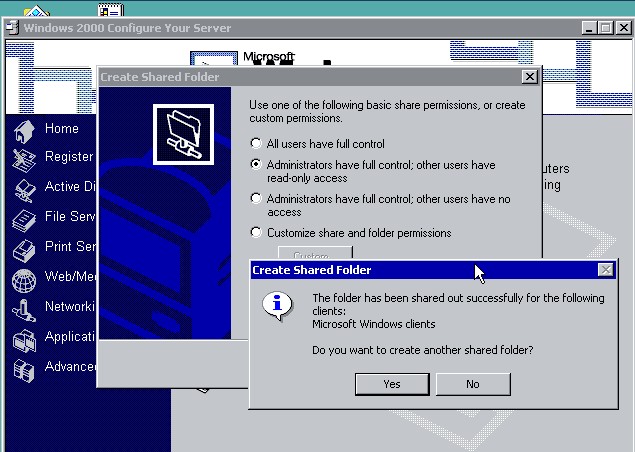Open the Application Server section link

[70, 336]
